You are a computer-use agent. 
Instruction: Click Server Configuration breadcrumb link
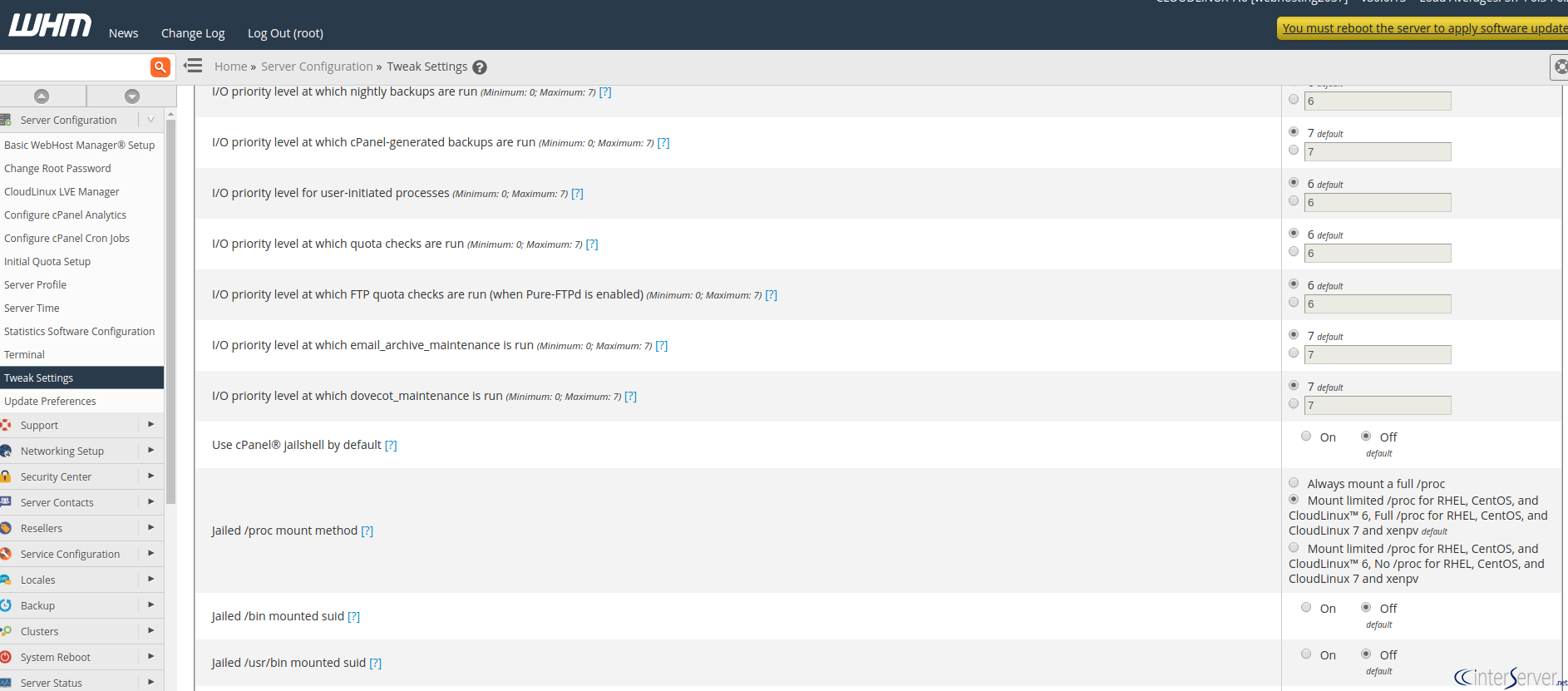tap(317, 67)
